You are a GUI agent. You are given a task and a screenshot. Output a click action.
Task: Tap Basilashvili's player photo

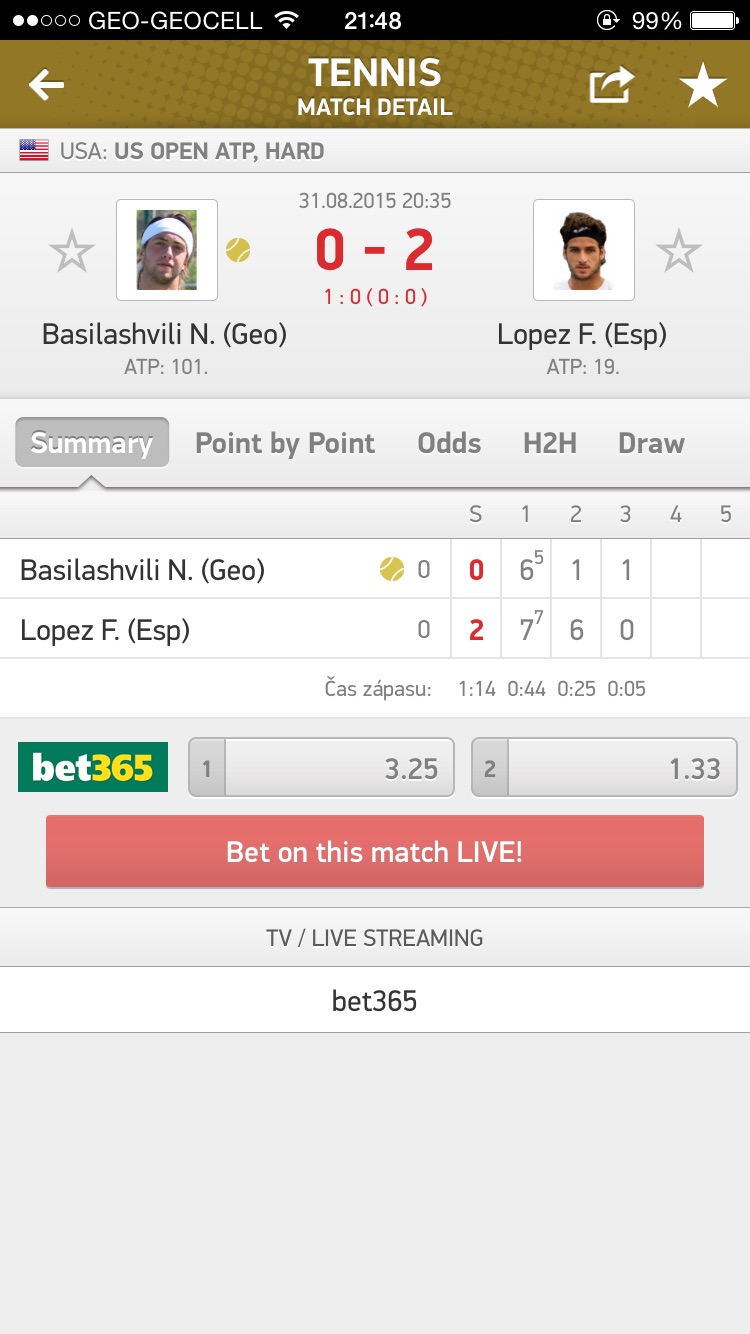[167, 250]
